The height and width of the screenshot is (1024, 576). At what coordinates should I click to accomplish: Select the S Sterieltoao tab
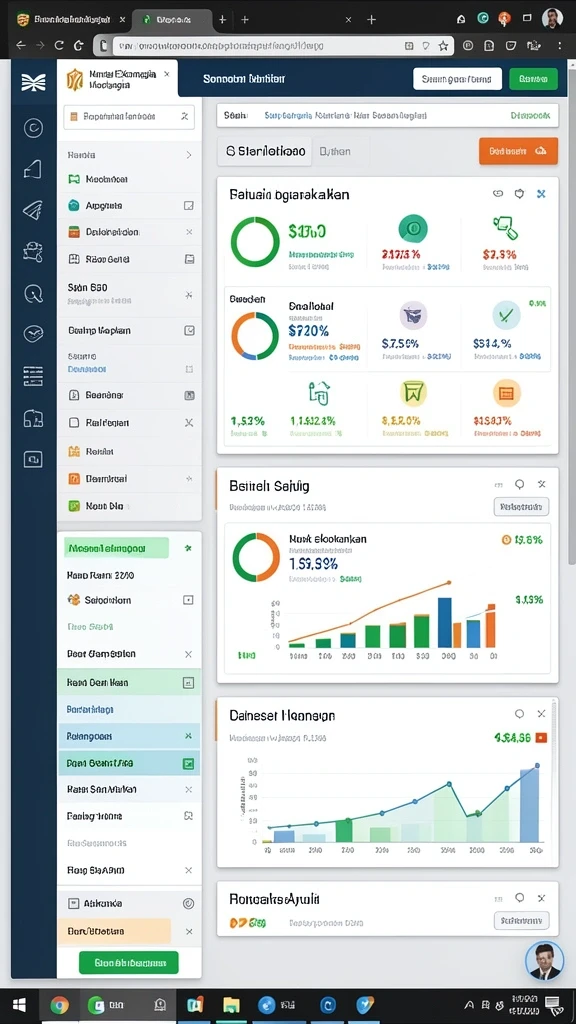[265, 152]
